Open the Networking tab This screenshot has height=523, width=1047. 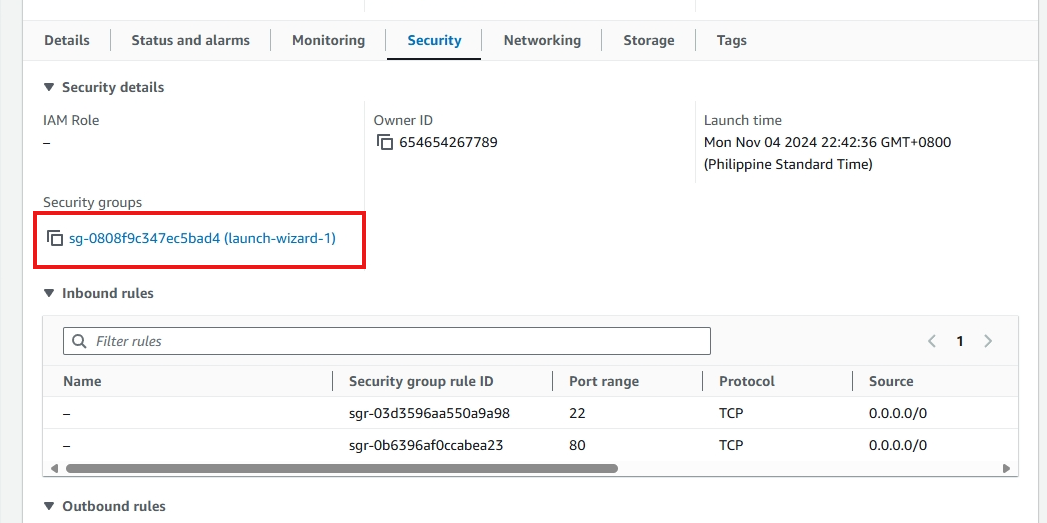[542, 41]
